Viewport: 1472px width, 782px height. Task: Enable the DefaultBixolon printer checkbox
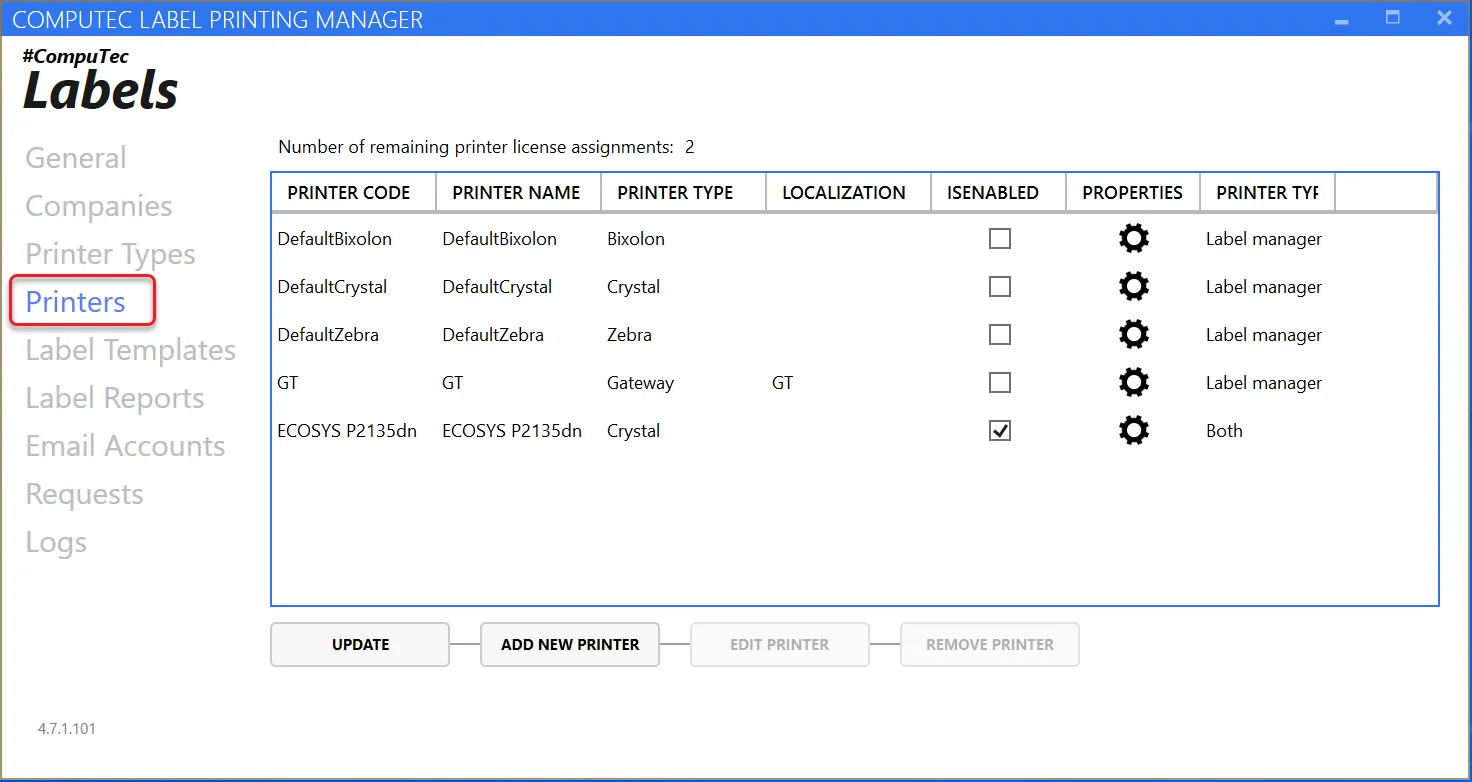999,239
